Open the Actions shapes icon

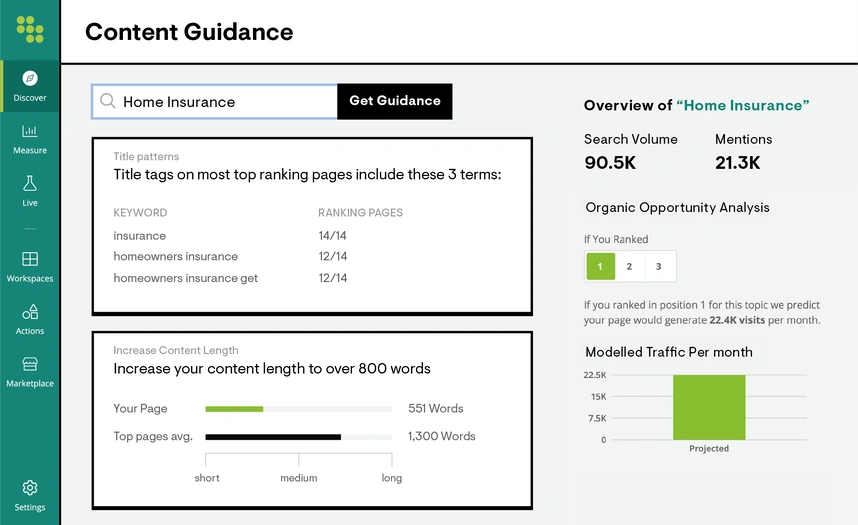(x=30, y=311)
